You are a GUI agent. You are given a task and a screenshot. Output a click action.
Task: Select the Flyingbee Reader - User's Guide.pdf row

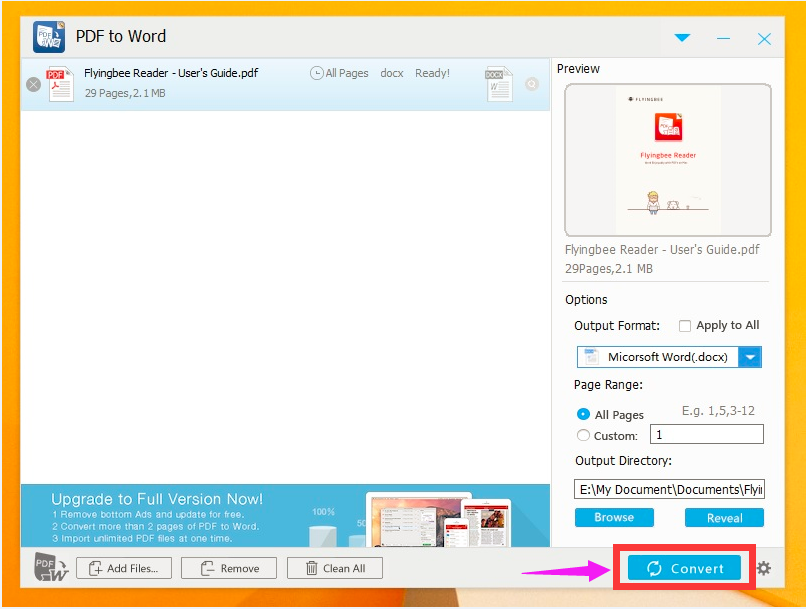pyautogui.click(x=285, y=84)
